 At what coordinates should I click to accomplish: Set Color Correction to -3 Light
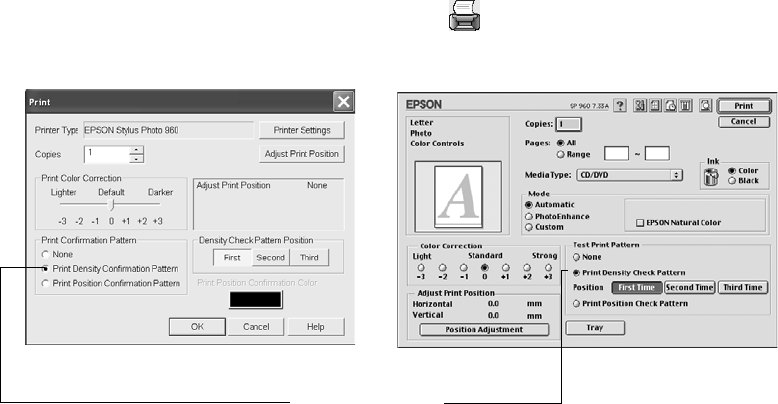coord(421,268)
